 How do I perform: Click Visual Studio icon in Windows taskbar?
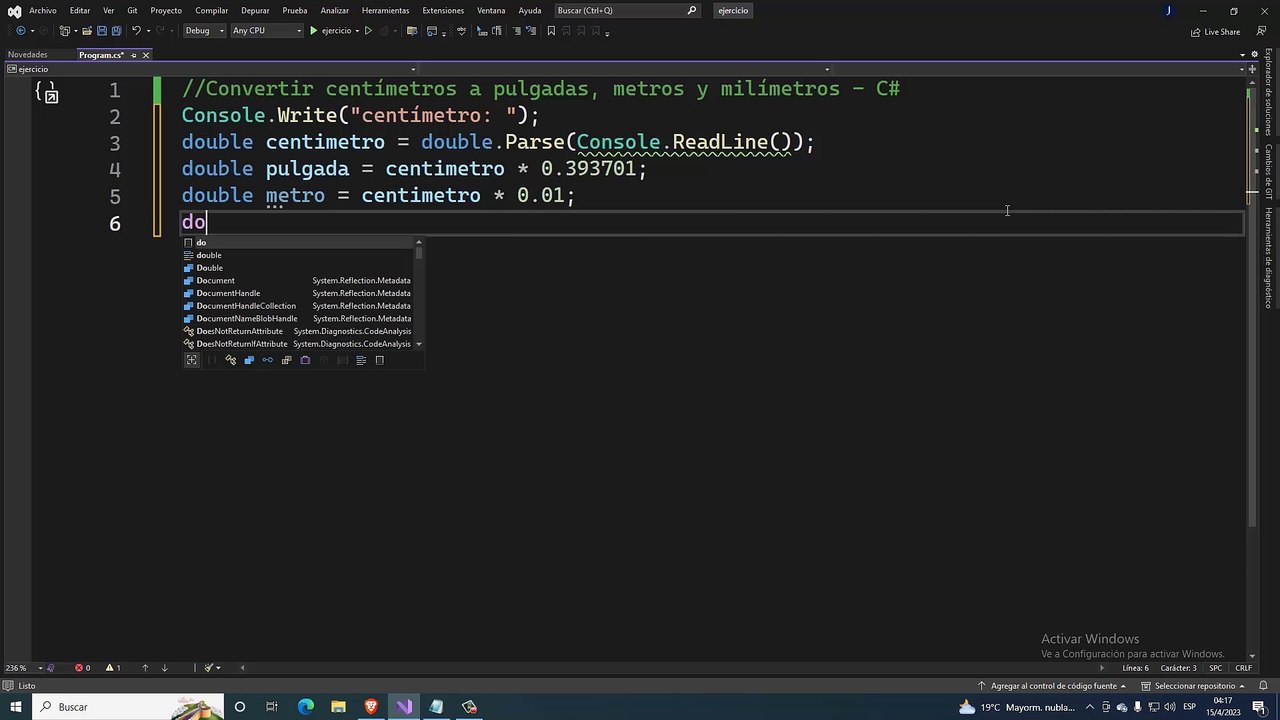(x=404, y=707)
